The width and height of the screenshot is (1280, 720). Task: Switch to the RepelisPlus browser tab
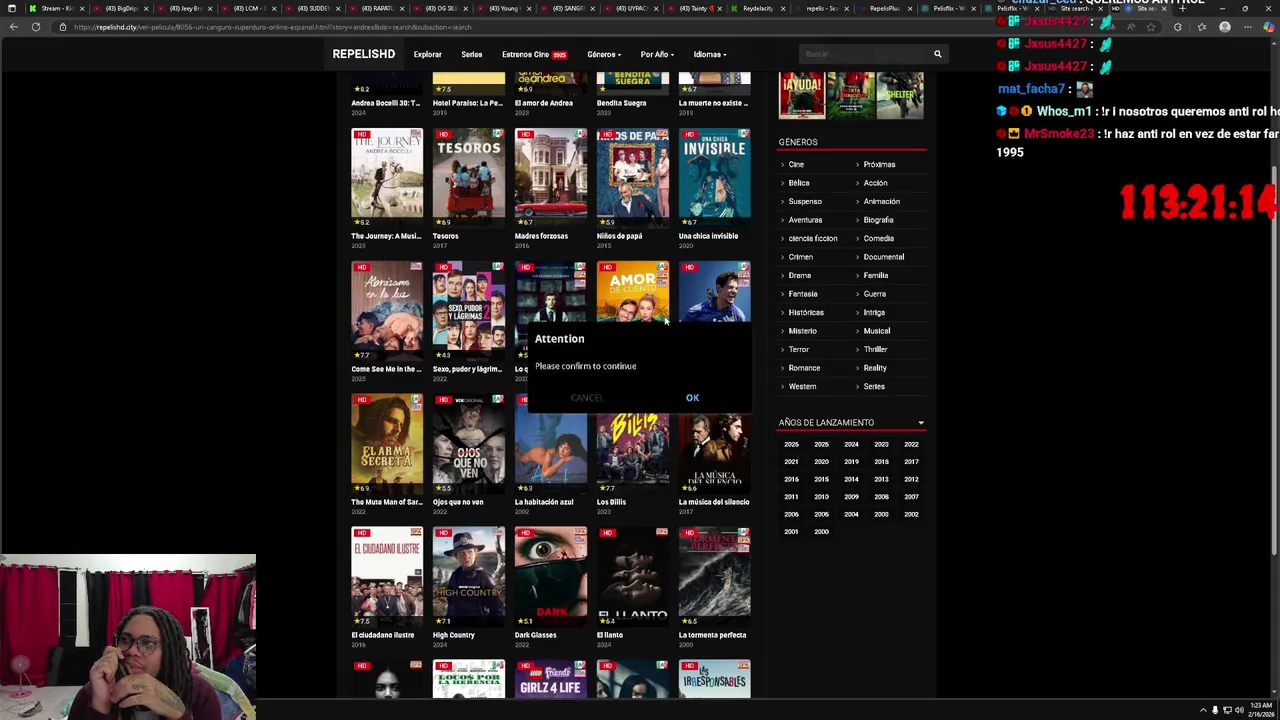pyautogui.click(x=885, y=8)
